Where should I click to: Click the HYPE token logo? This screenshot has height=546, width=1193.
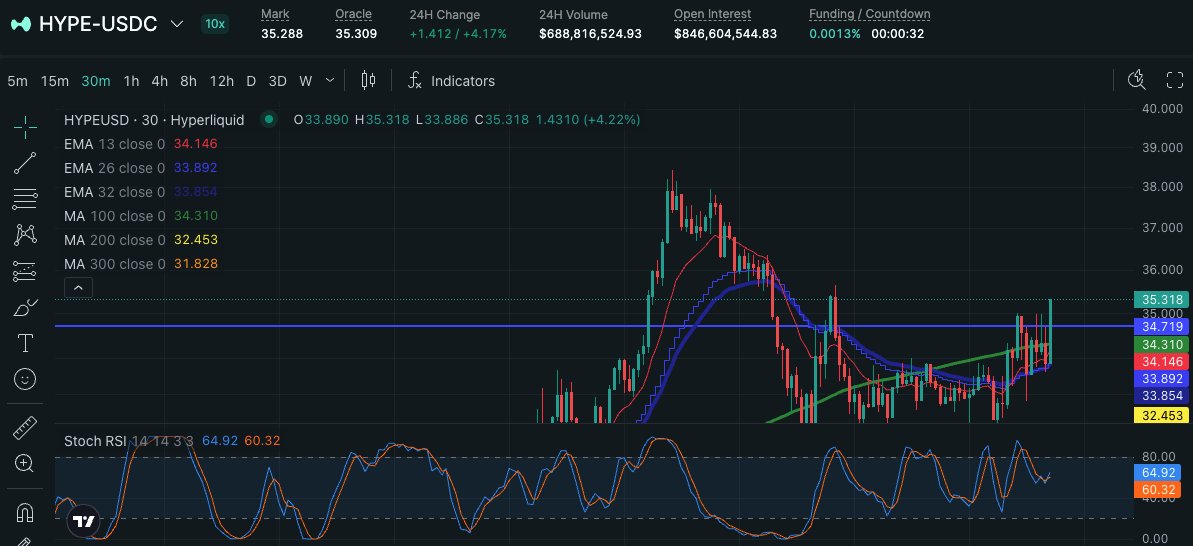[21, 24]
